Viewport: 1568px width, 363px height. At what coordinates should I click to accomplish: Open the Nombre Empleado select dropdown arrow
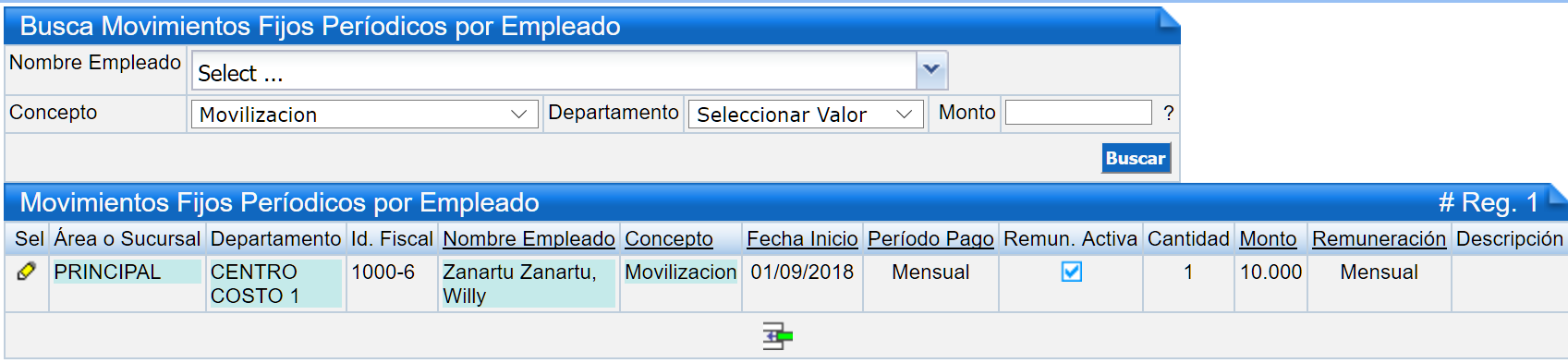[931, 70]
